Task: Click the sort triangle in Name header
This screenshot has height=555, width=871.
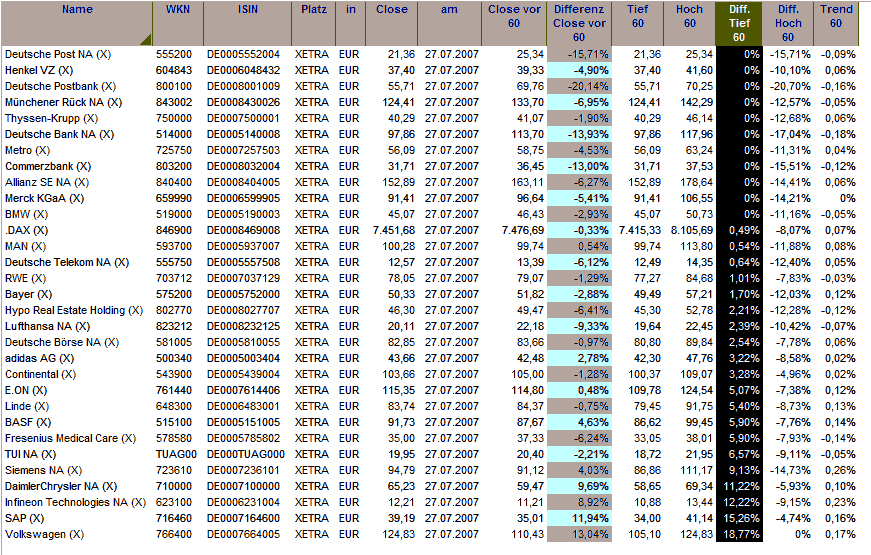Action: coord(146,39)
